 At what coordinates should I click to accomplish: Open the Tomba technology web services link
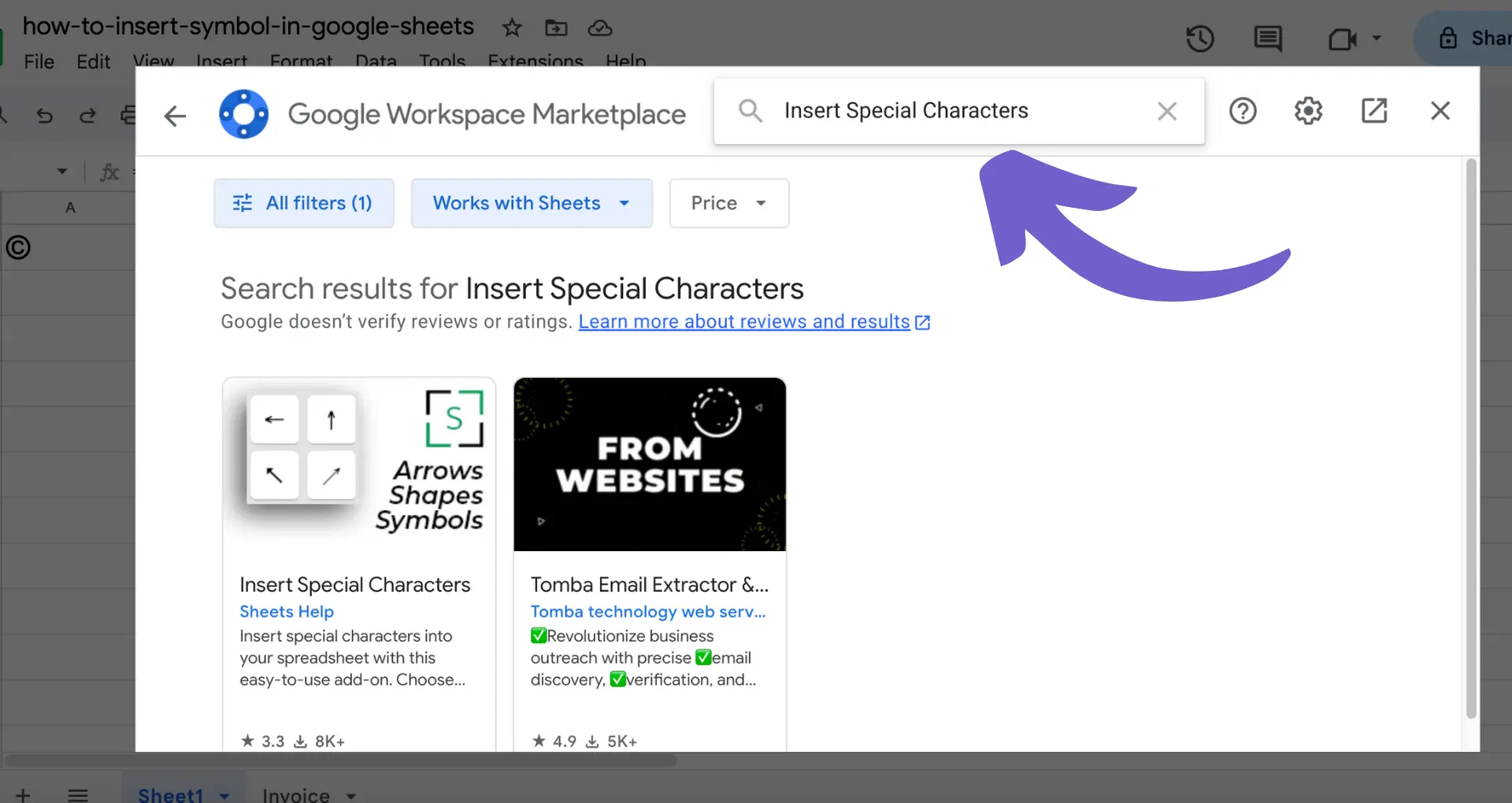[647, 612]
